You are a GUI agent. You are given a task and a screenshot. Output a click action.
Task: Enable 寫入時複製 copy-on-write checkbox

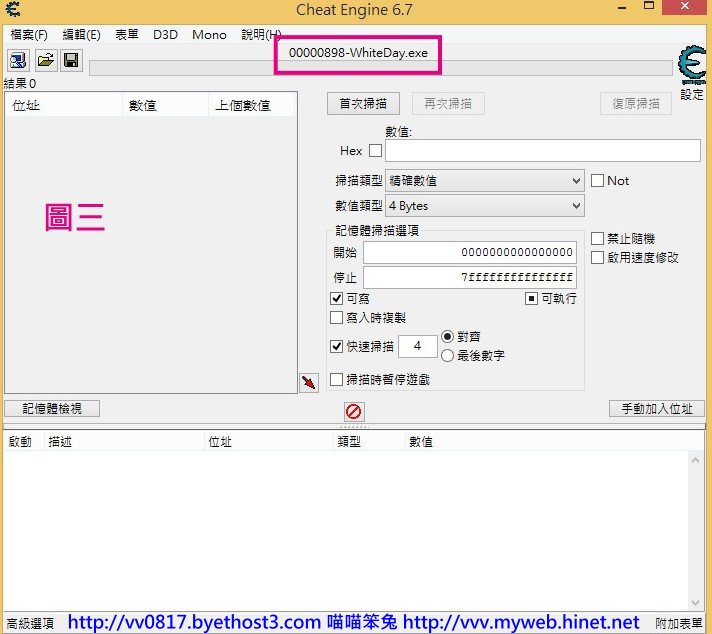[336, 317]
